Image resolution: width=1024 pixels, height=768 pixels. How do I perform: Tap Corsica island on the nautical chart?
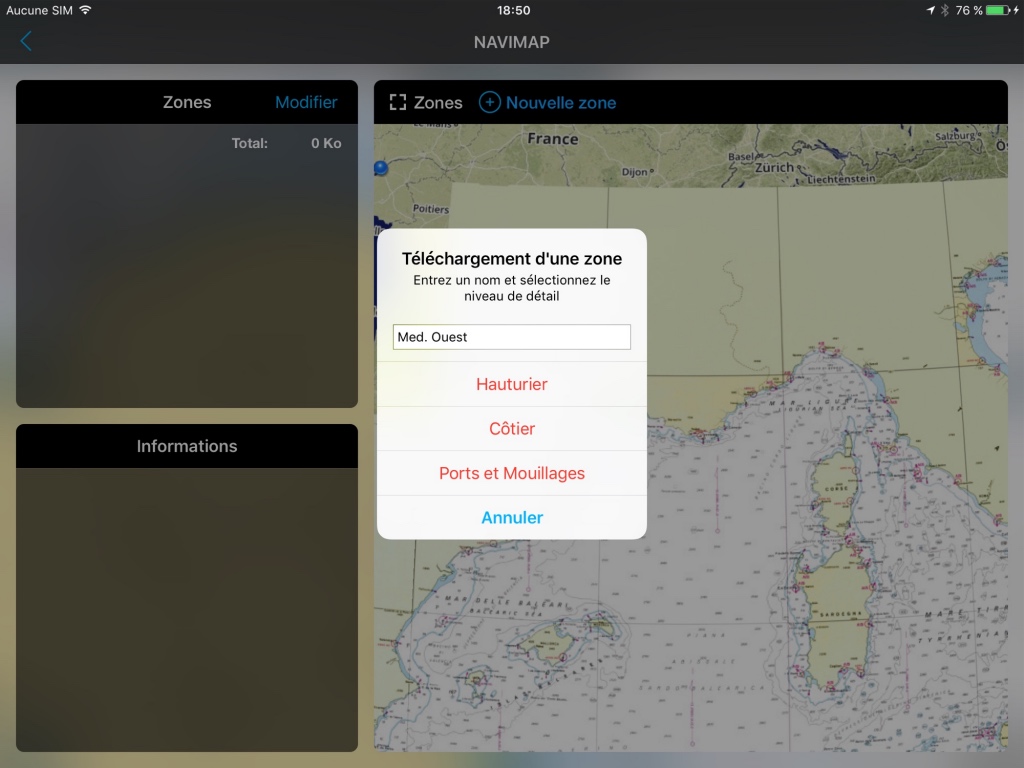(836, 487)
